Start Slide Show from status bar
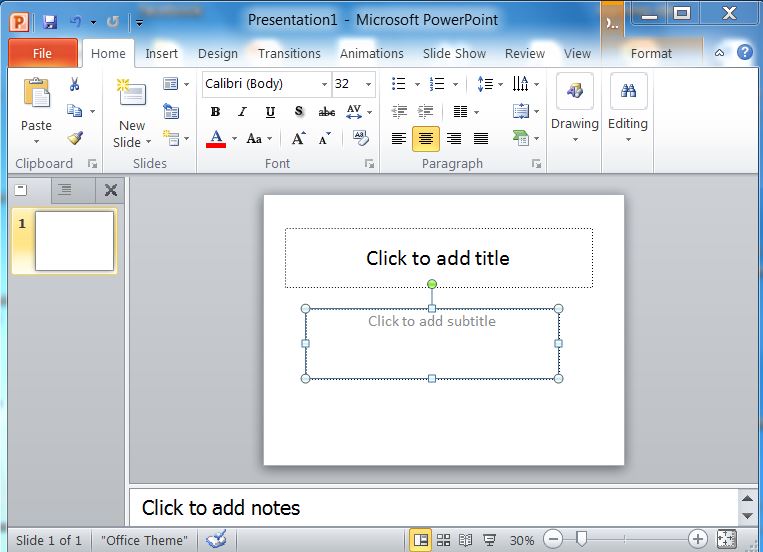Viewport: 763px width, 552px height. click(x=489, y=540)
